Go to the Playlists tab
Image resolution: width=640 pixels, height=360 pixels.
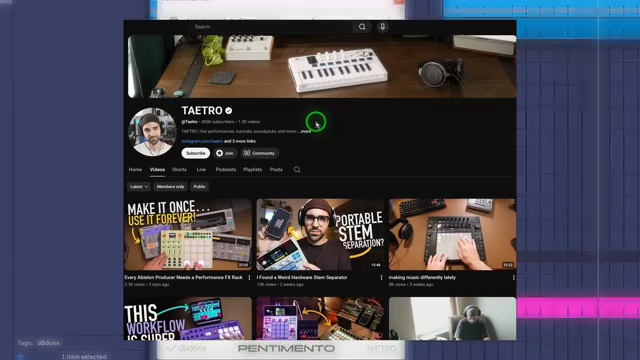[253, 169]
